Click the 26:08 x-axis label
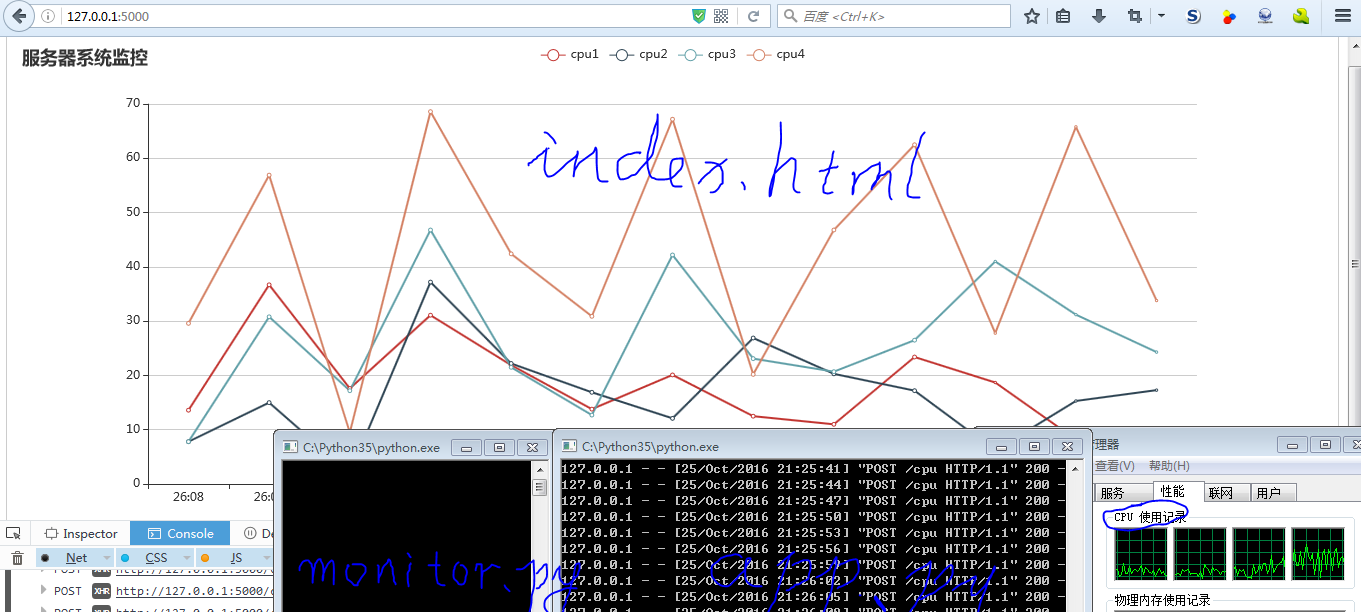 coord(188,496)
